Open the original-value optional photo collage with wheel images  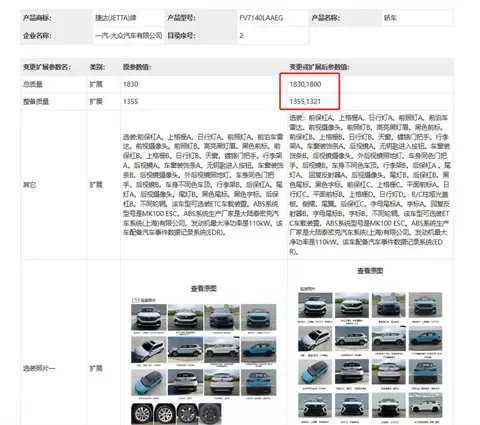coord(204,361)
